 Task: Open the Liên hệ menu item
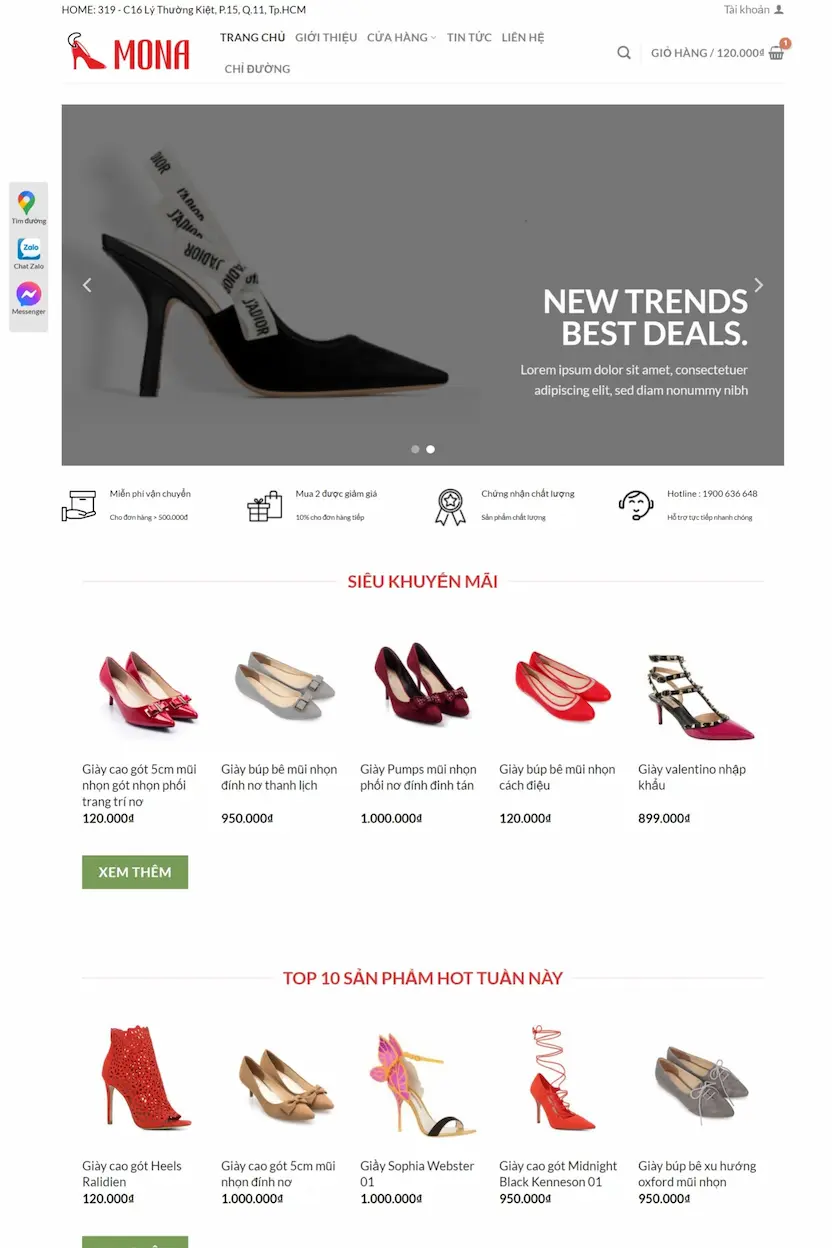pos(523,37)
